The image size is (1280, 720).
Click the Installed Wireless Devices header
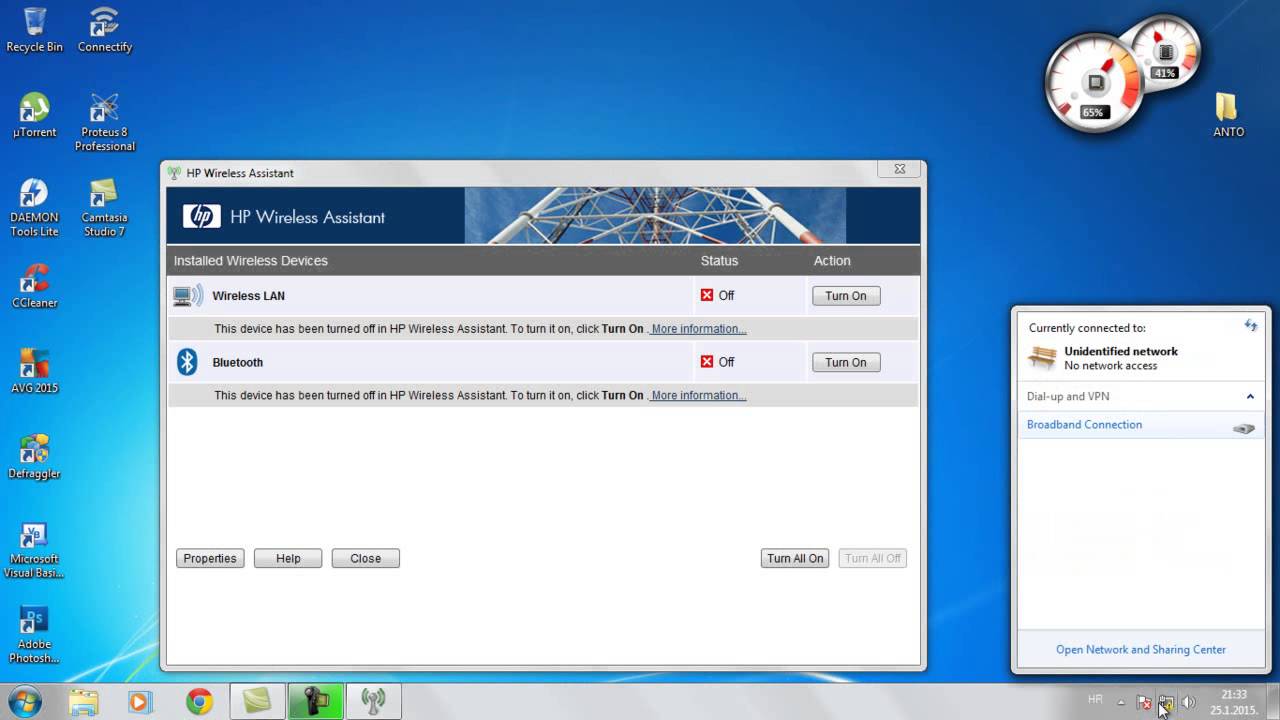click(x=251, y=261)
